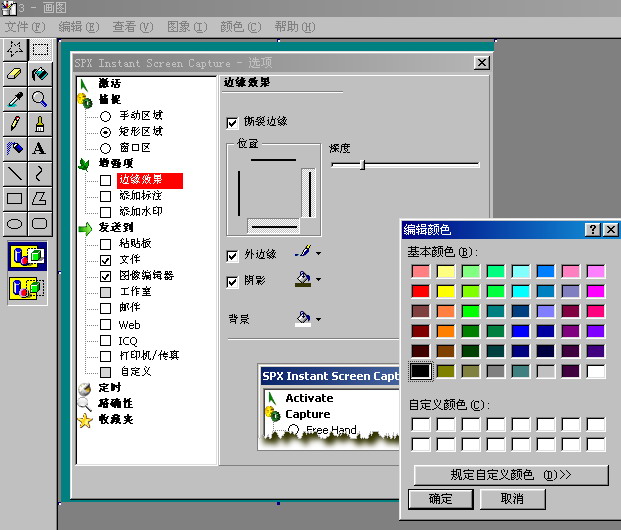Choose the Pencil drawing tool
621x530 pixels.
(x=15, y=123)
